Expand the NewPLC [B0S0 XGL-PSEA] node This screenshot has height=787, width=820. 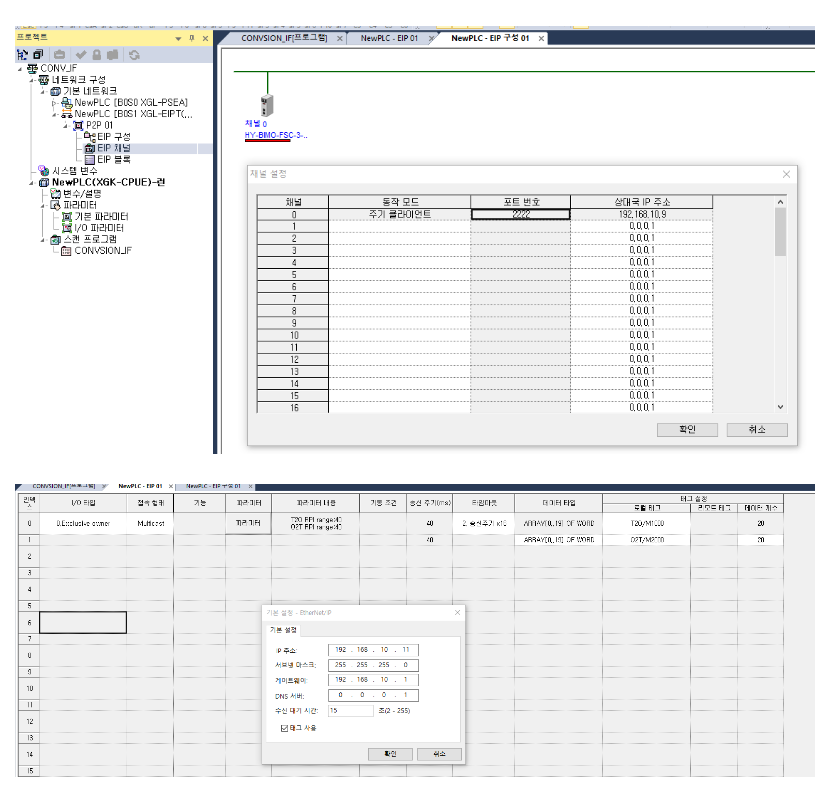(x=54, y=103)
